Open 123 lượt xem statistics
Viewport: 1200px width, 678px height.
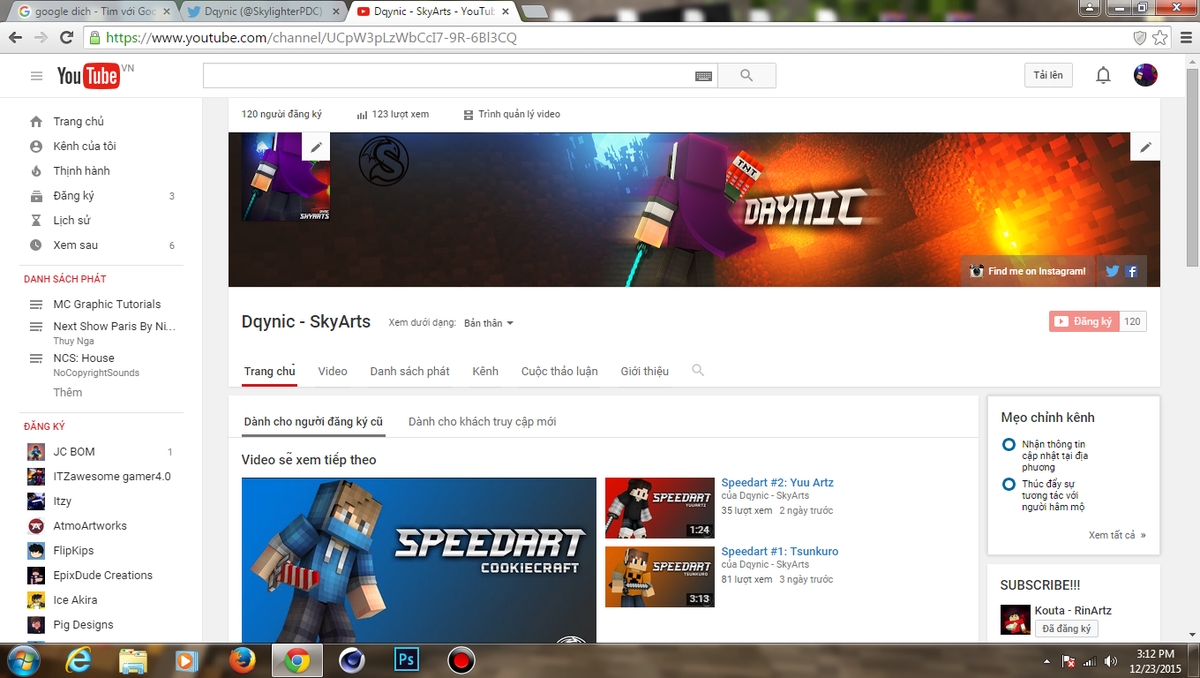[x=393, y=115]
